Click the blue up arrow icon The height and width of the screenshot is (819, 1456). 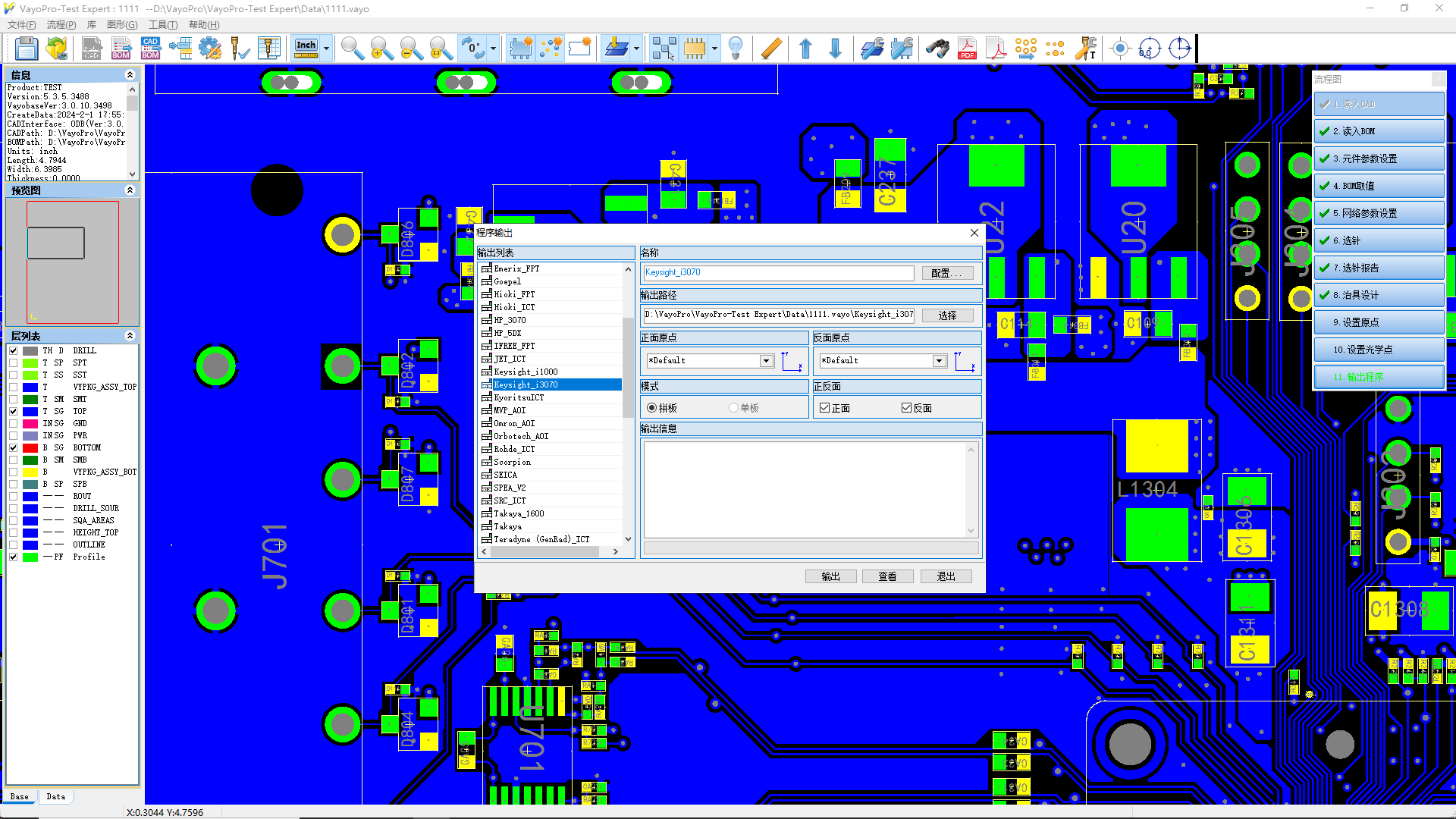pos(806,49)
